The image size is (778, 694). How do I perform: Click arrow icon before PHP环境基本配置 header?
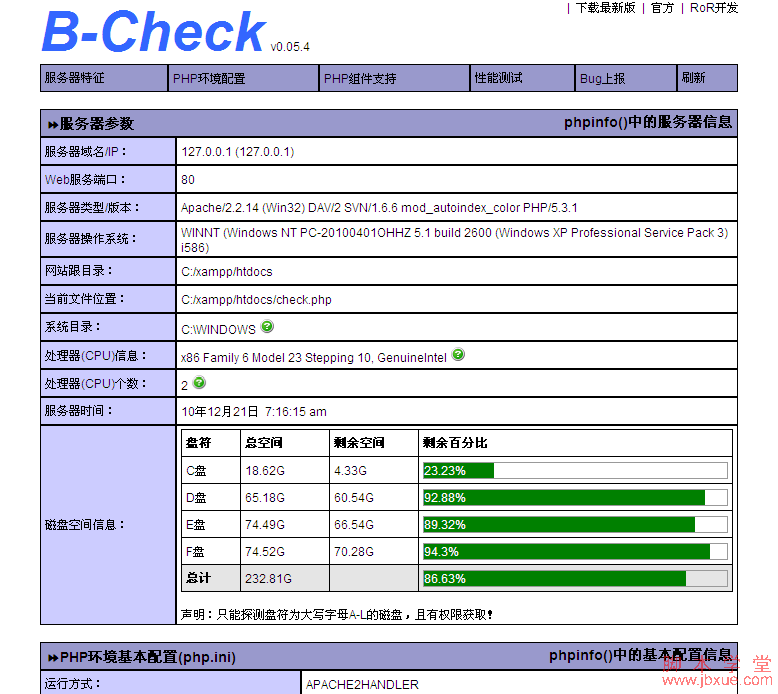pyautogui.click(x=53, y=658)
